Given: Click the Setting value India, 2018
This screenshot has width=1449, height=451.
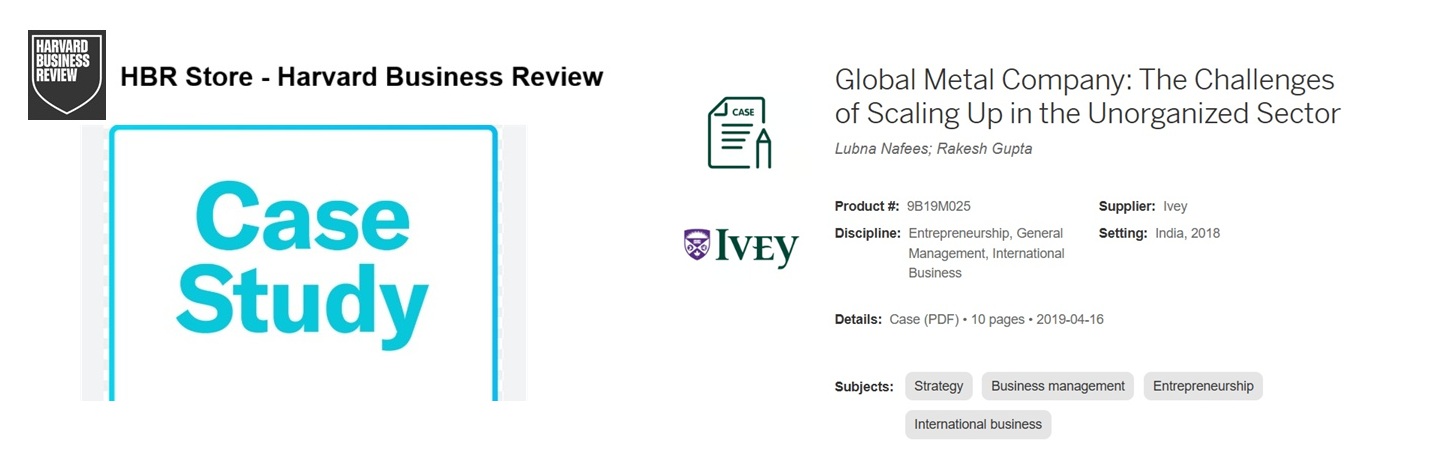Looking at the screenshot, I should 1188,233.
